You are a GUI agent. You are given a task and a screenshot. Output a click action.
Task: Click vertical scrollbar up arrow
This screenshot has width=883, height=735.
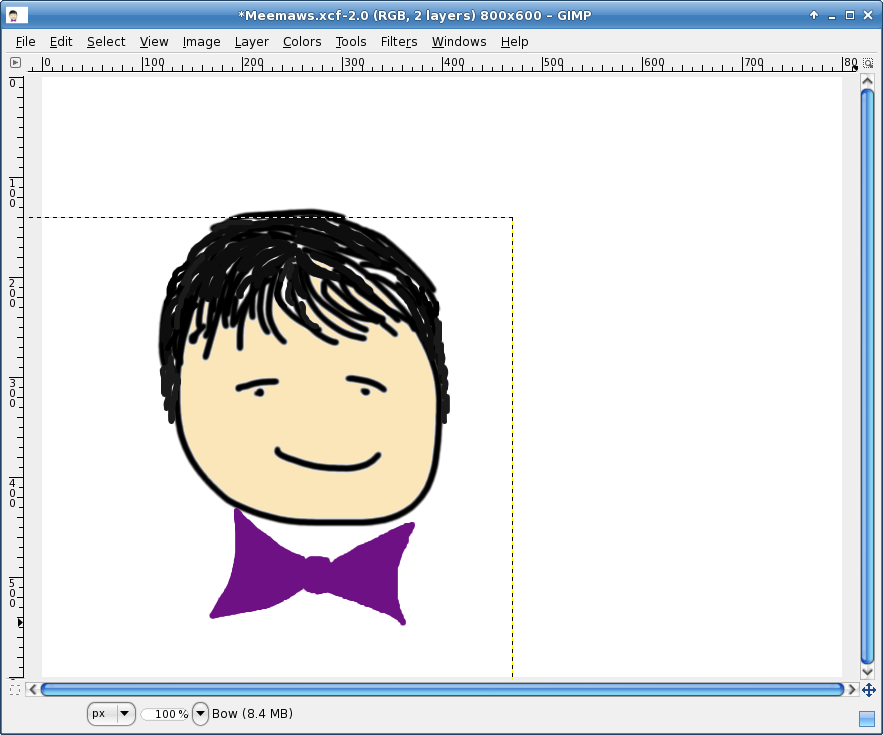click(867, 82)
